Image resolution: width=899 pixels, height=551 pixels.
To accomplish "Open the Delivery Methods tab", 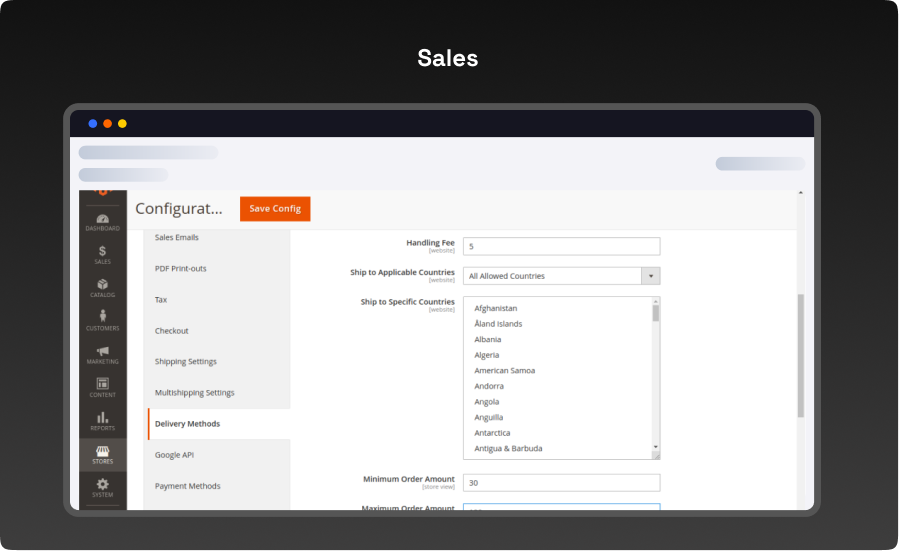I will (188, 424).
